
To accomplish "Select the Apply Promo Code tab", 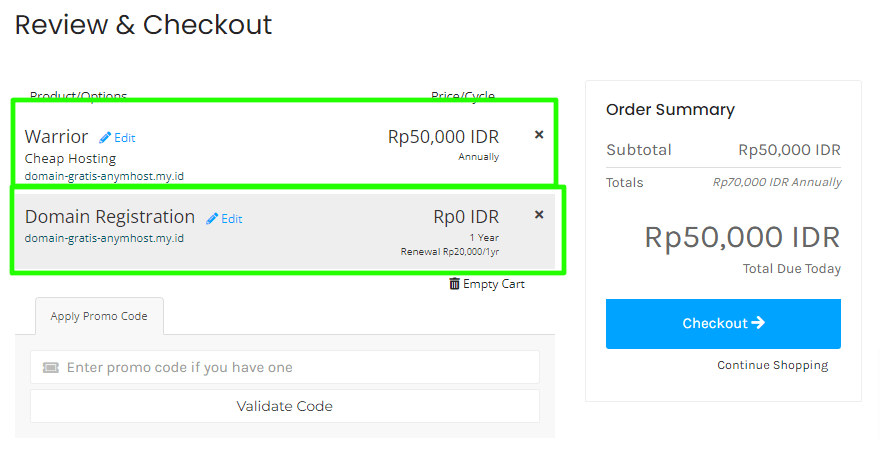I will coord(99,316).
